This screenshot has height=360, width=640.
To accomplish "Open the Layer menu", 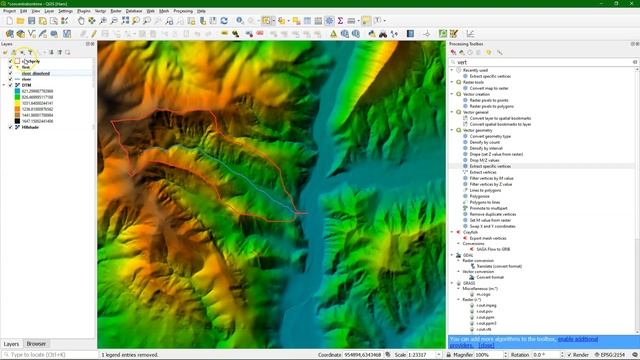I will click(x=49, y=11).
